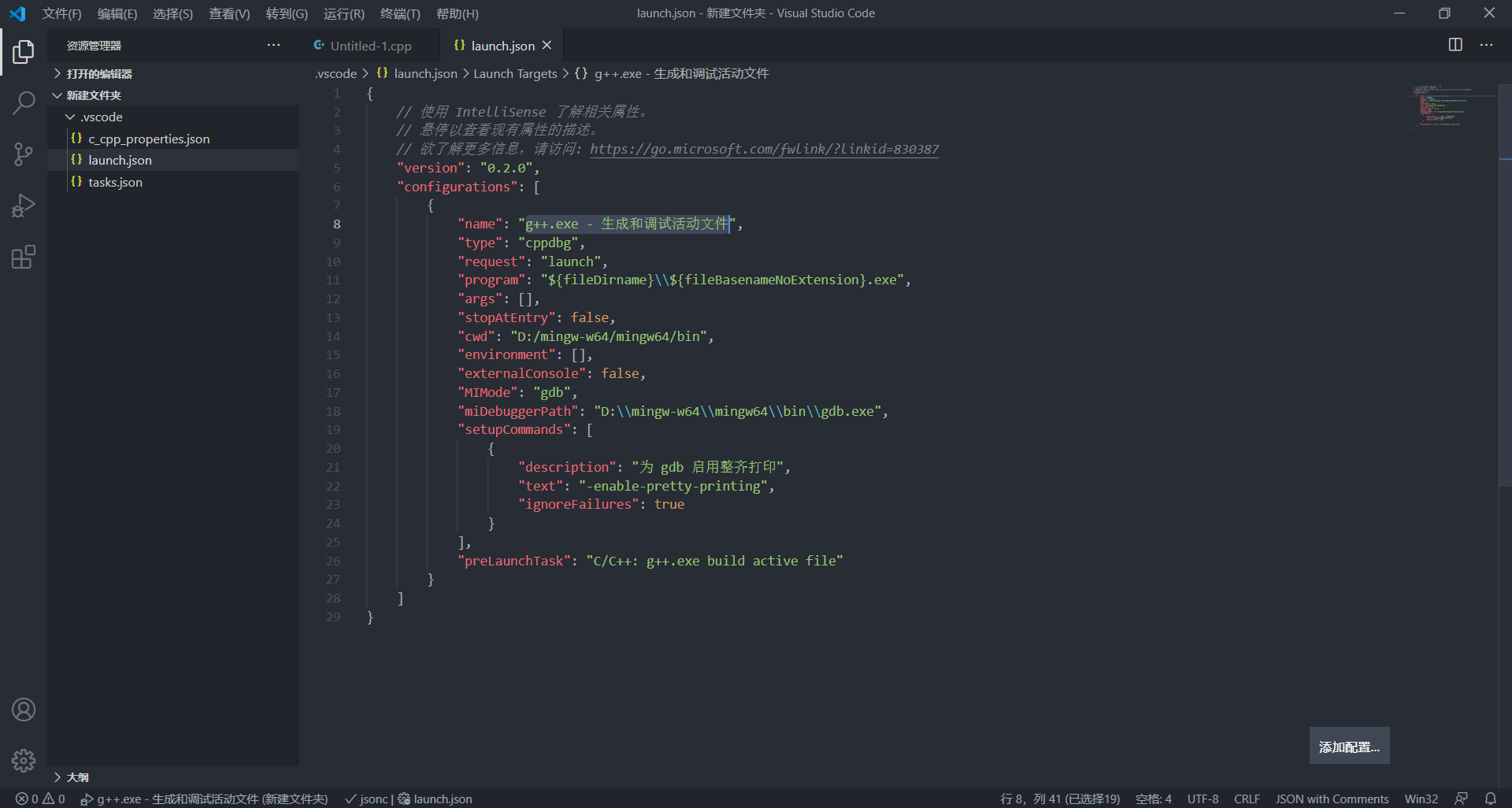Click the warnings count icon in status bar
This screenshot has height=808, width=1512.
click(54, 799)
